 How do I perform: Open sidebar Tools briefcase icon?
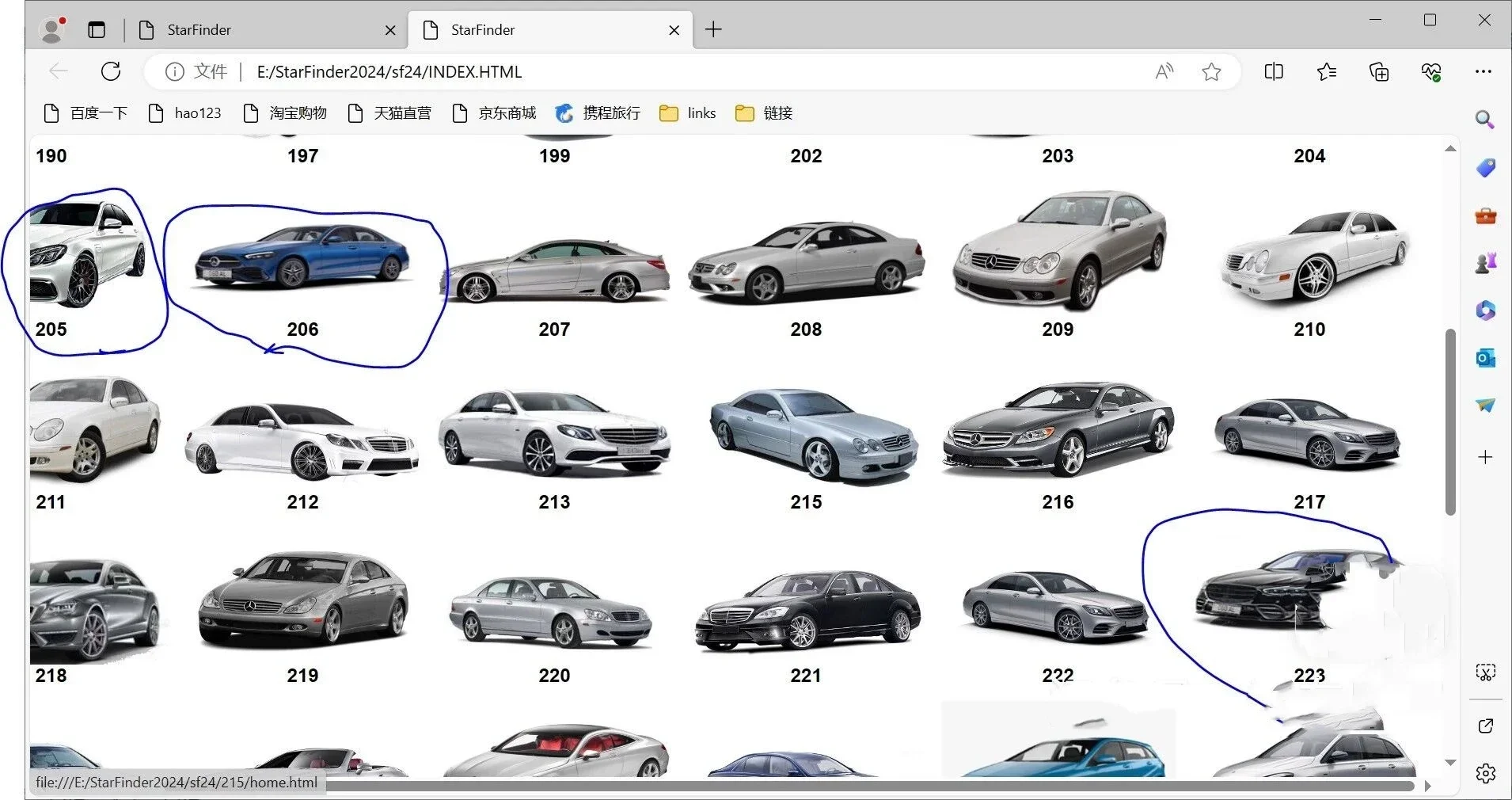coord(1485,215)
